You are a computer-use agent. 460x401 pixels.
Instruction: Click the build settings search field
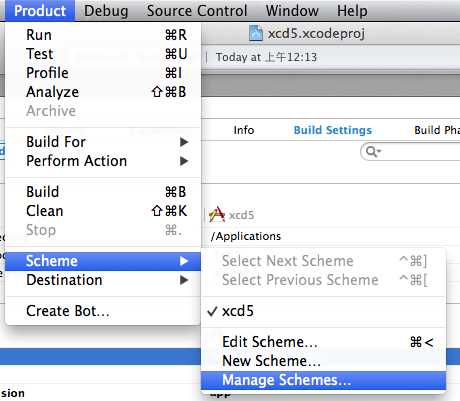tap(411, 152)
